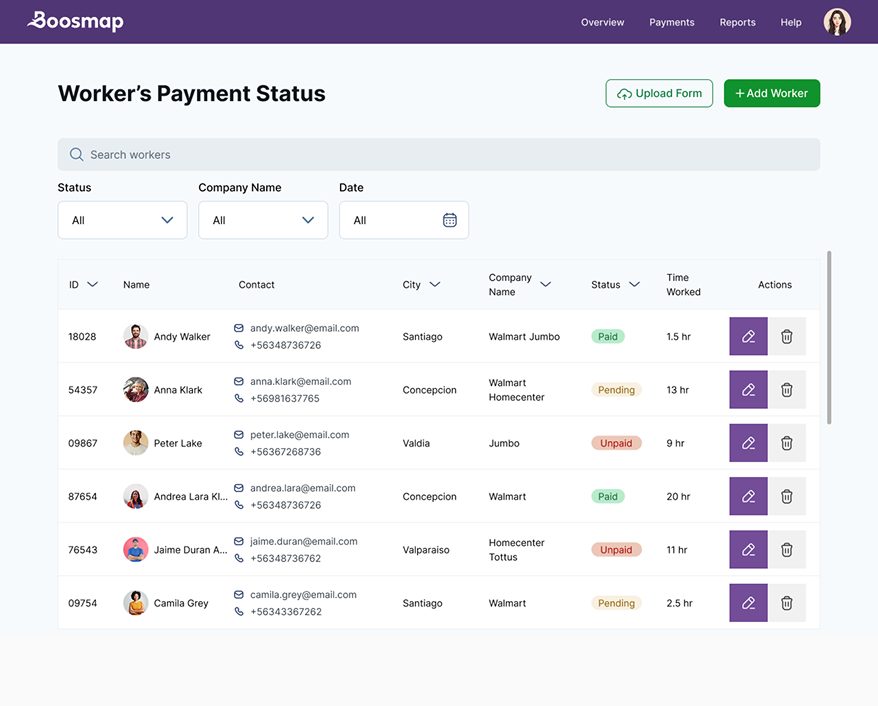Delete Jaime Duran's row
878x706 pixels.
(787, 550)
